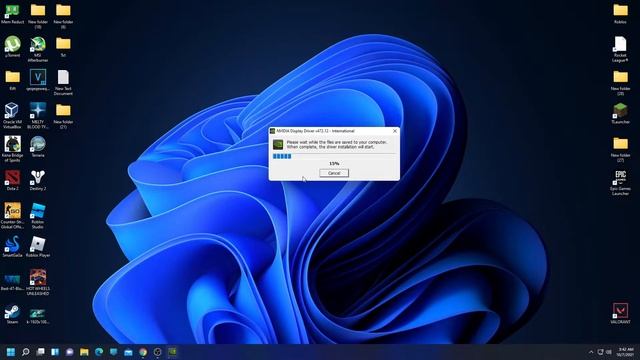Show hidden system tray icons
Viewport: 640px width, 360px height.
point(591,352)
